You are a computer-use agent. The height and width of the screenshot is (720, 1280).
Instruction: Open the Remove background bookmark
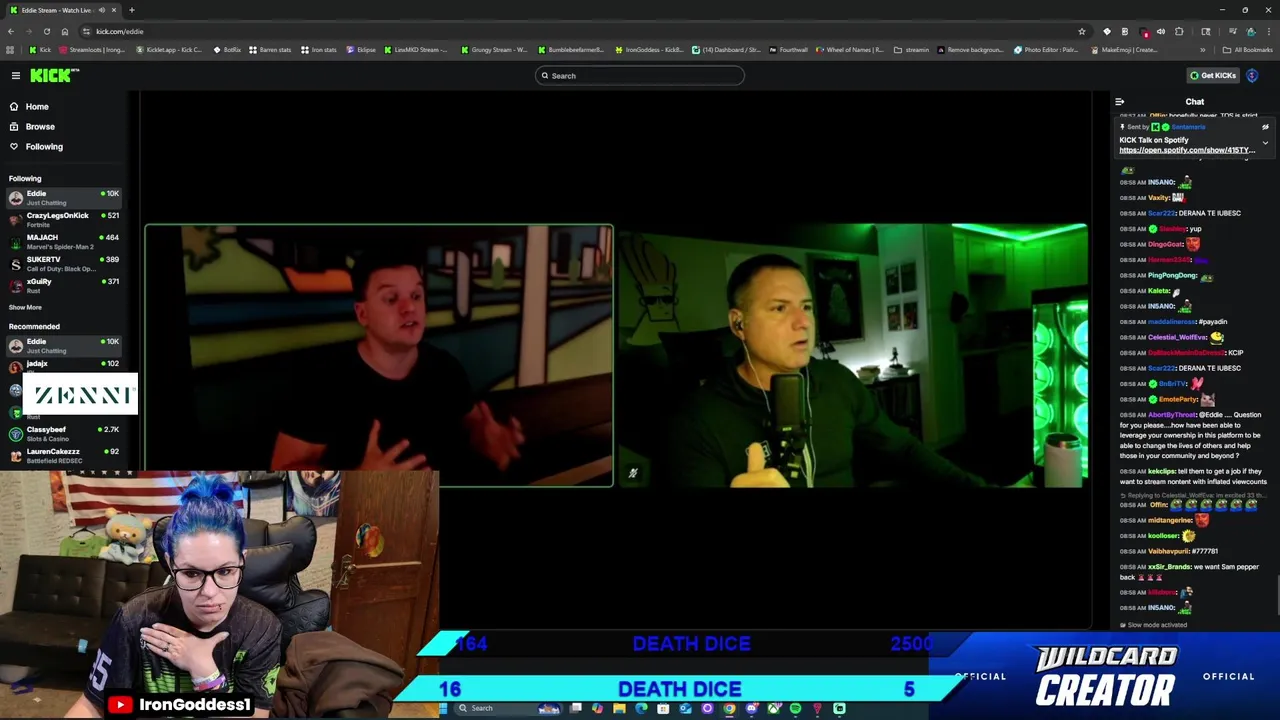(970, 50)
